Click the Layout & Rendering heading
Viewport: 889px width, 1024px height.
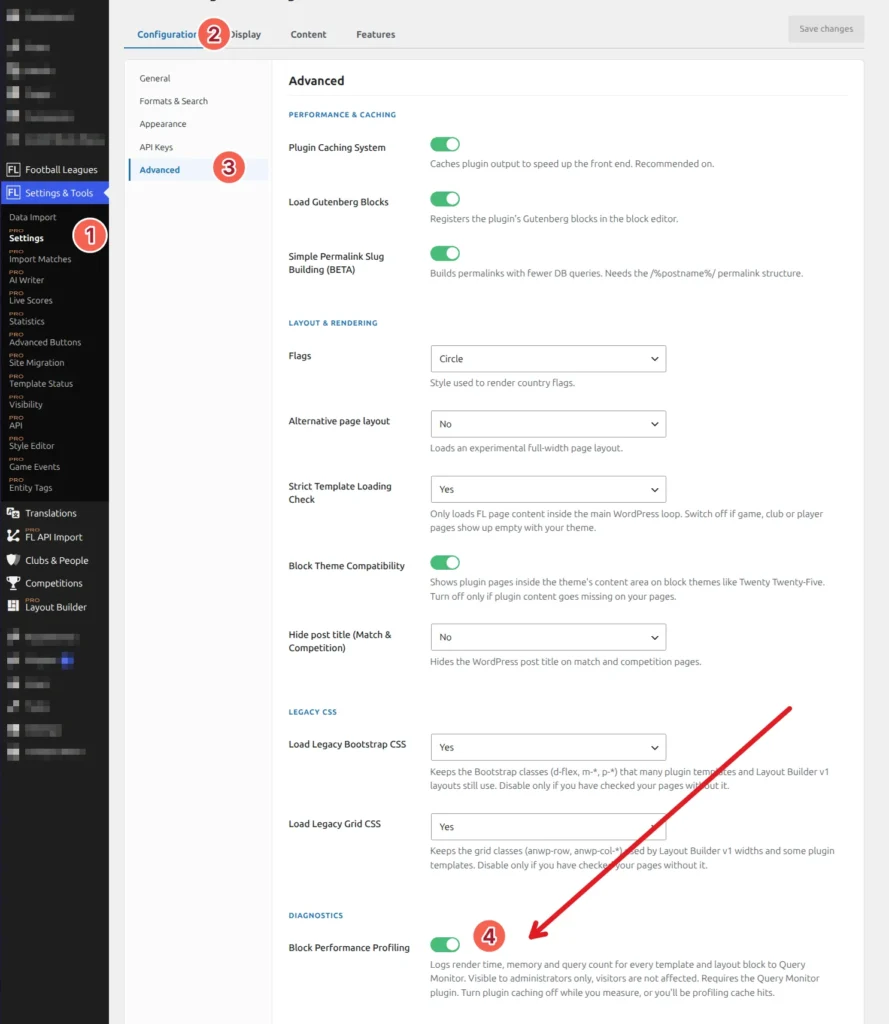(333, 323)
